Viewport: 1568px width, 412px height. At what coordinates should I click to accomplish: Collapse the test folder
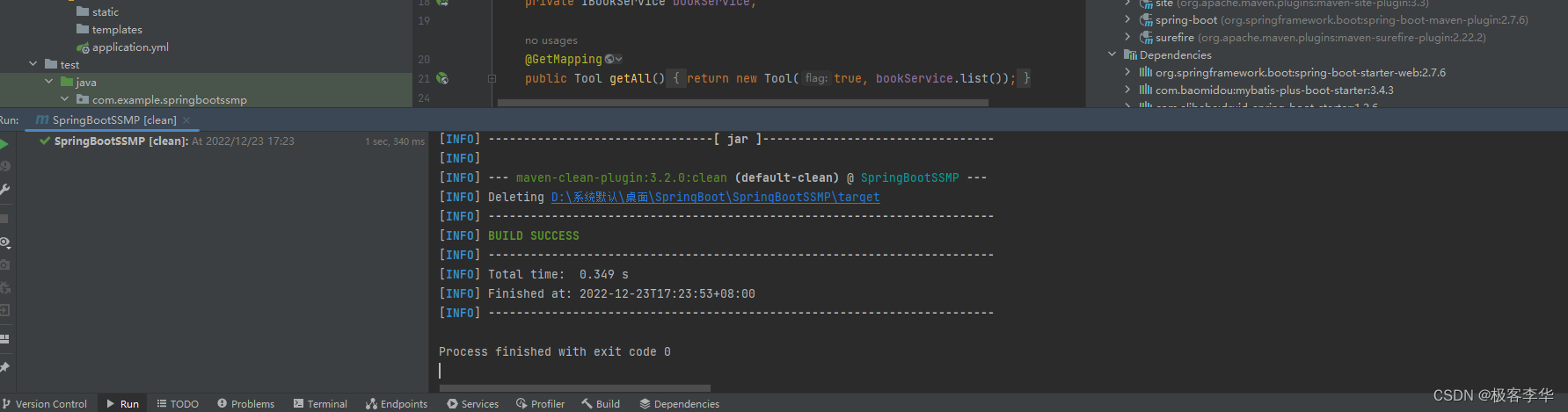[33, 64]
